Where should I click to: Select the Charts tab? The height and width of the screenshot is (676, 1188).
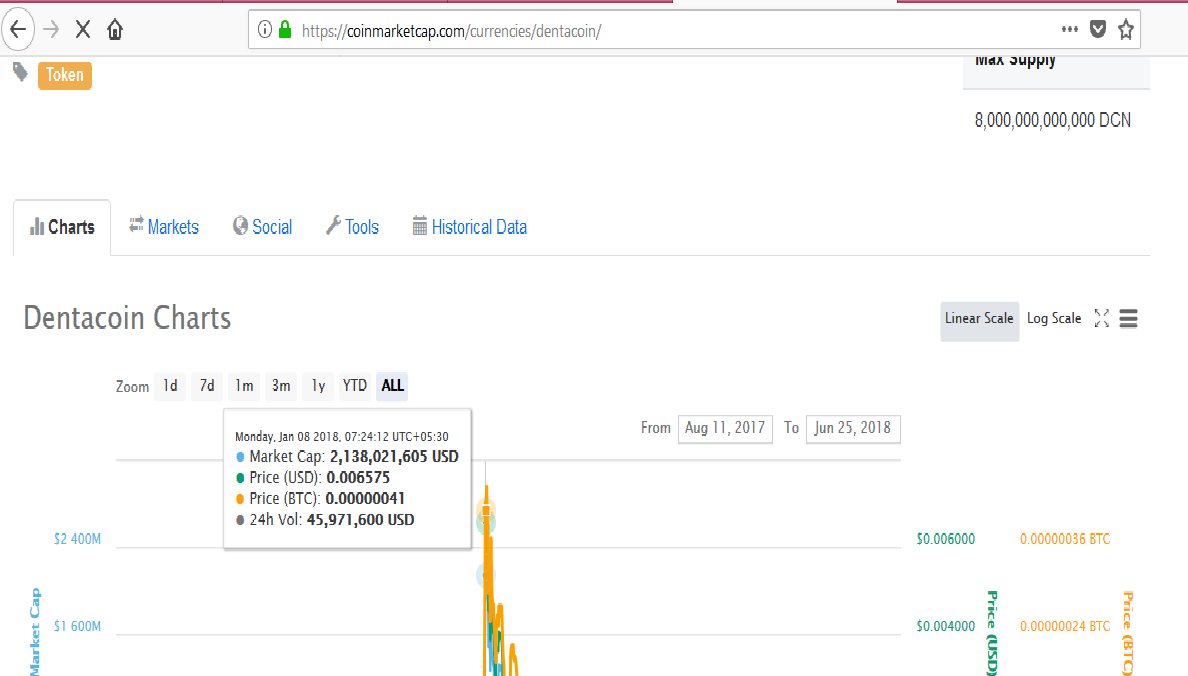(x=62, y=227)
